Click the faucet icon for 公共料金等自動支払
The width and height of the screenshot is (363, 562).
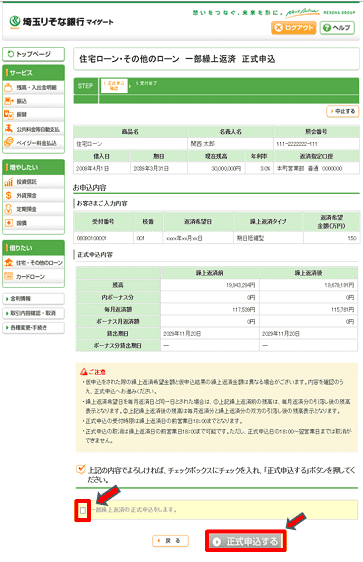pos(9,128)
